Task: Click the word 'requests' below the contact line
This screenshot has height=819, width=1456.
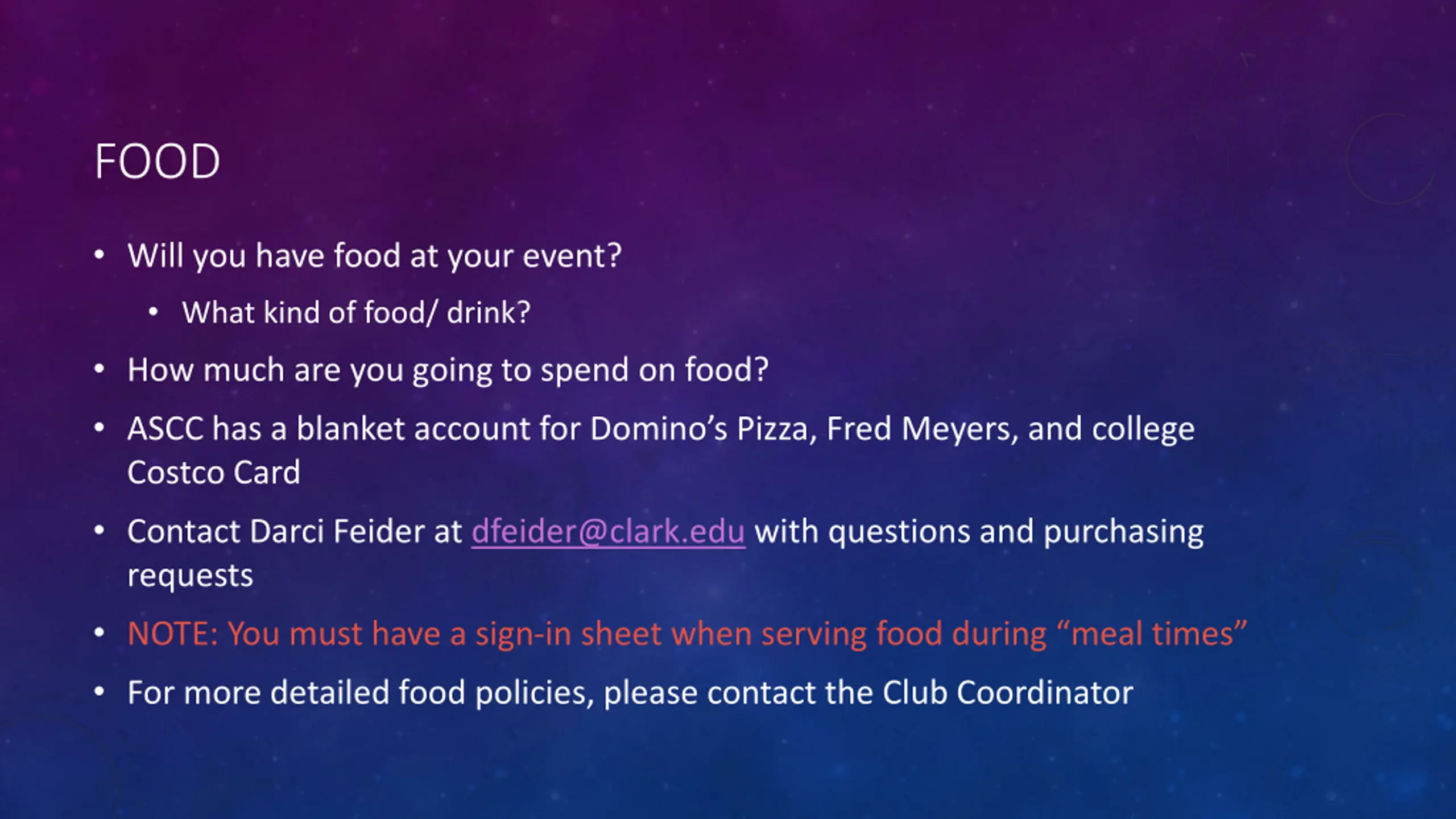Action: coord(190,576)
